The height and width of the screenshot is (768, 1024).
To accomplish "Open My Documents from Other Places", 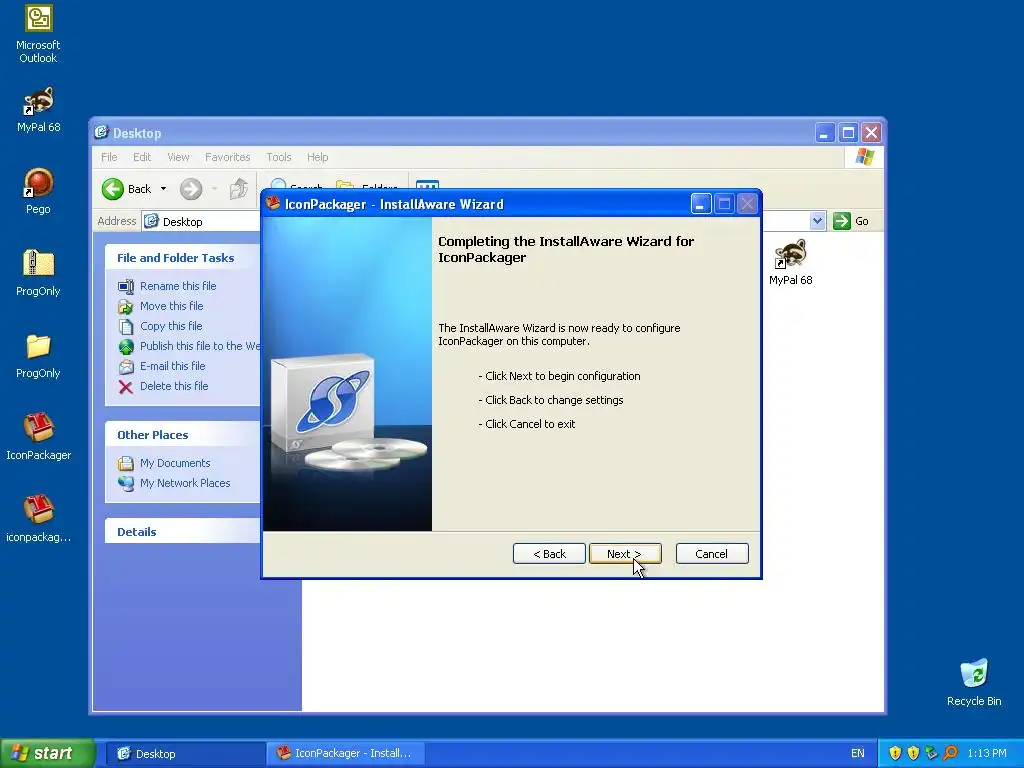I will coord(175,463).
